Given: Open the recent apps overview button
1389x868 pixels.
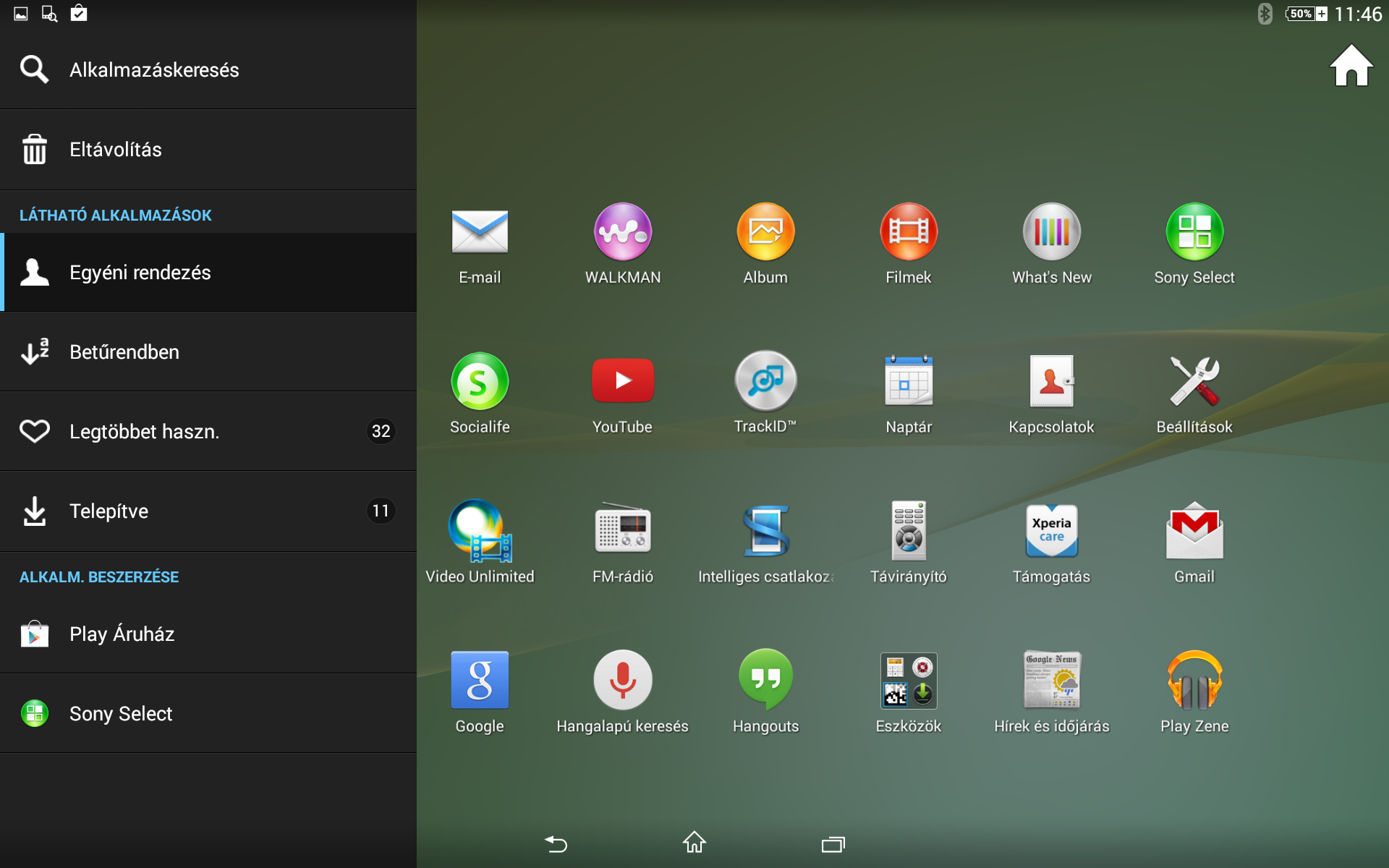Looking at the screenshot, I should click(x=833, y=844).
